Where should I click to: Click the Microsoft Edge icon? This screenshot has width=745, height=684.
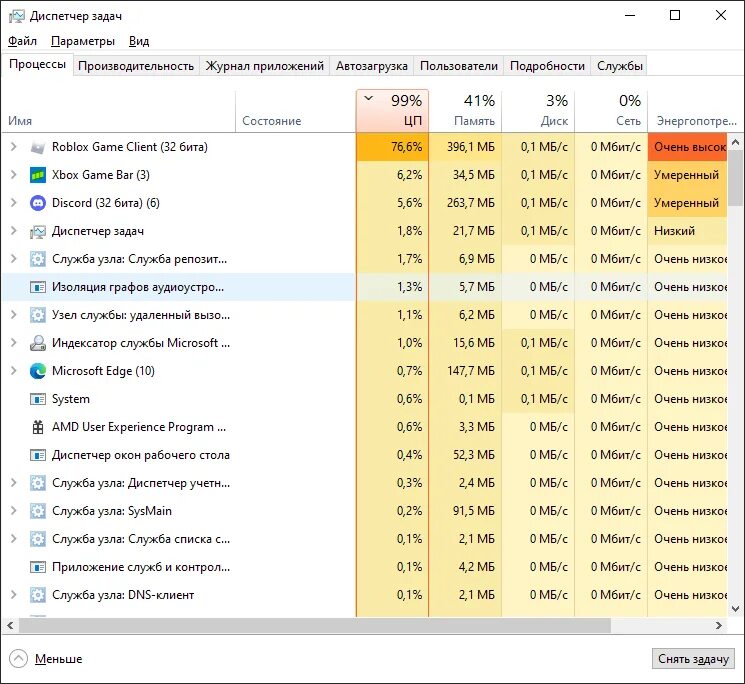[38, 371]
